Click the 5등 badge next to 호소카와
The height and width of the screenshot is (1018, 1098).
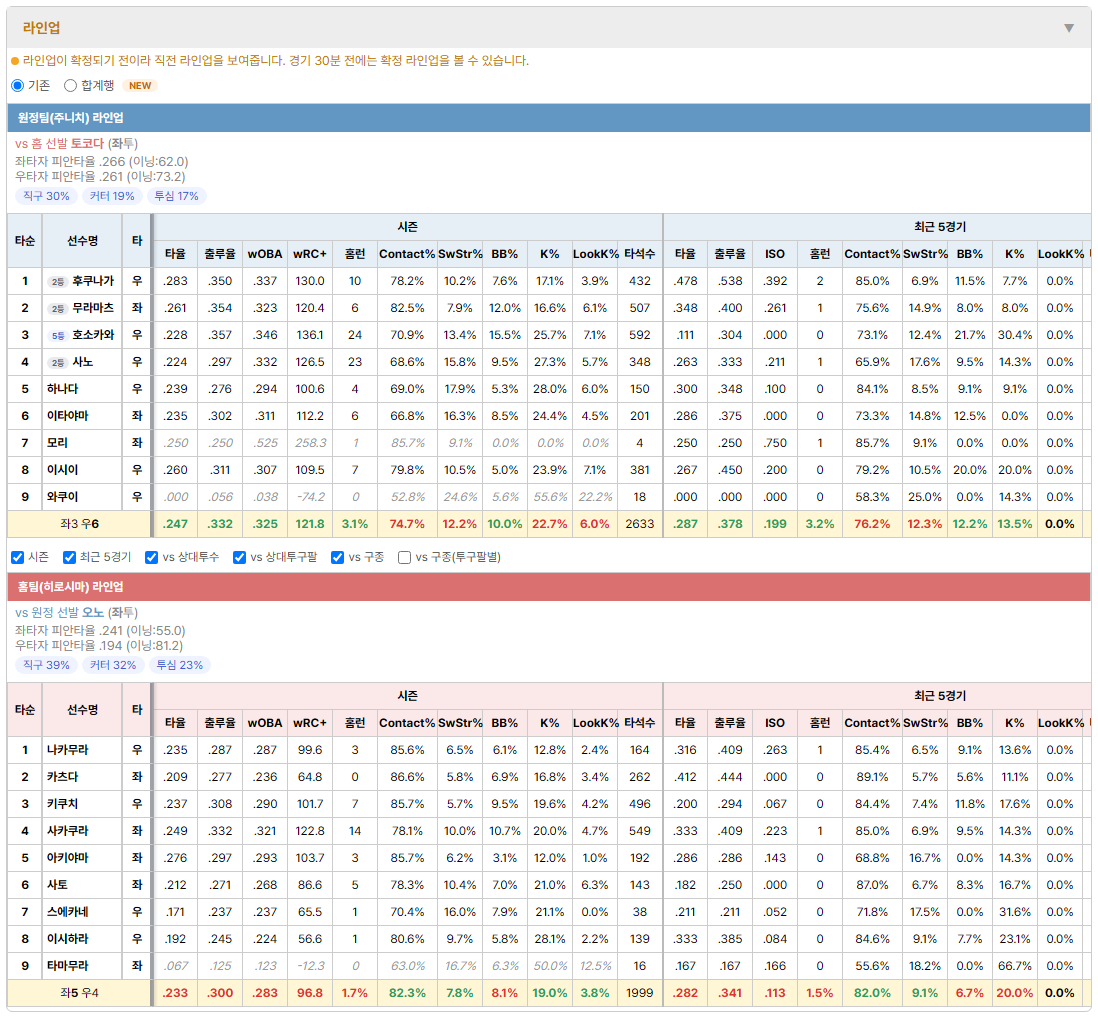[x=57, y=336]
